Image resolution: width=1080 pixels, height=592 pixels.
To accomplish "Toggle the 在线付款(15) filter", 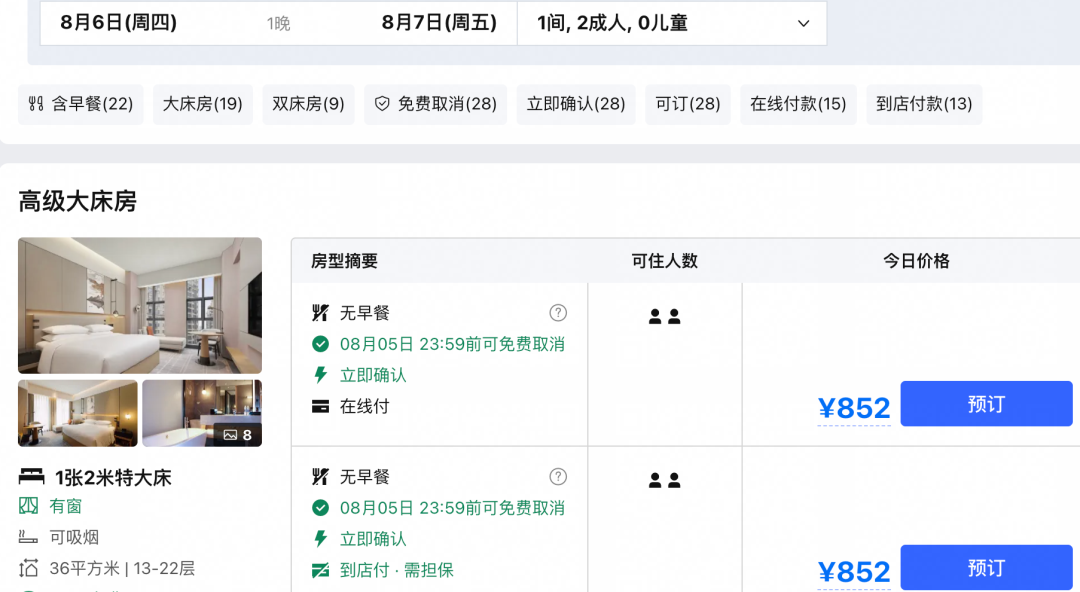I will point(798,105).
